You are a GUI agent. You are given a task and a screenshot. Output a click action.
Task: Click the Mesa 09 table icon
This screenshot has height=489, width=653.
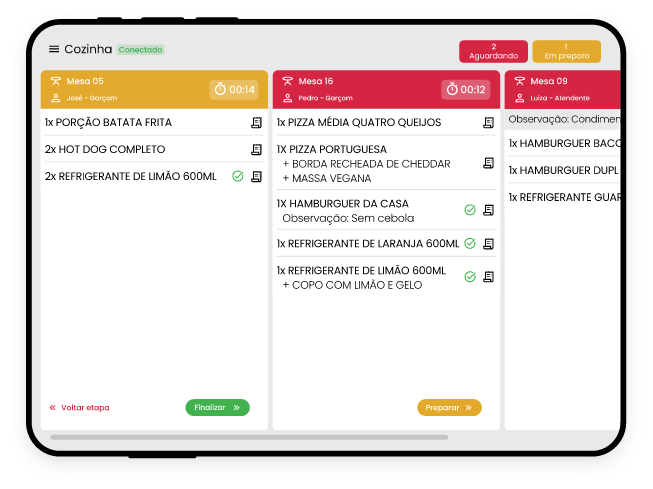[x=519, y=81]
